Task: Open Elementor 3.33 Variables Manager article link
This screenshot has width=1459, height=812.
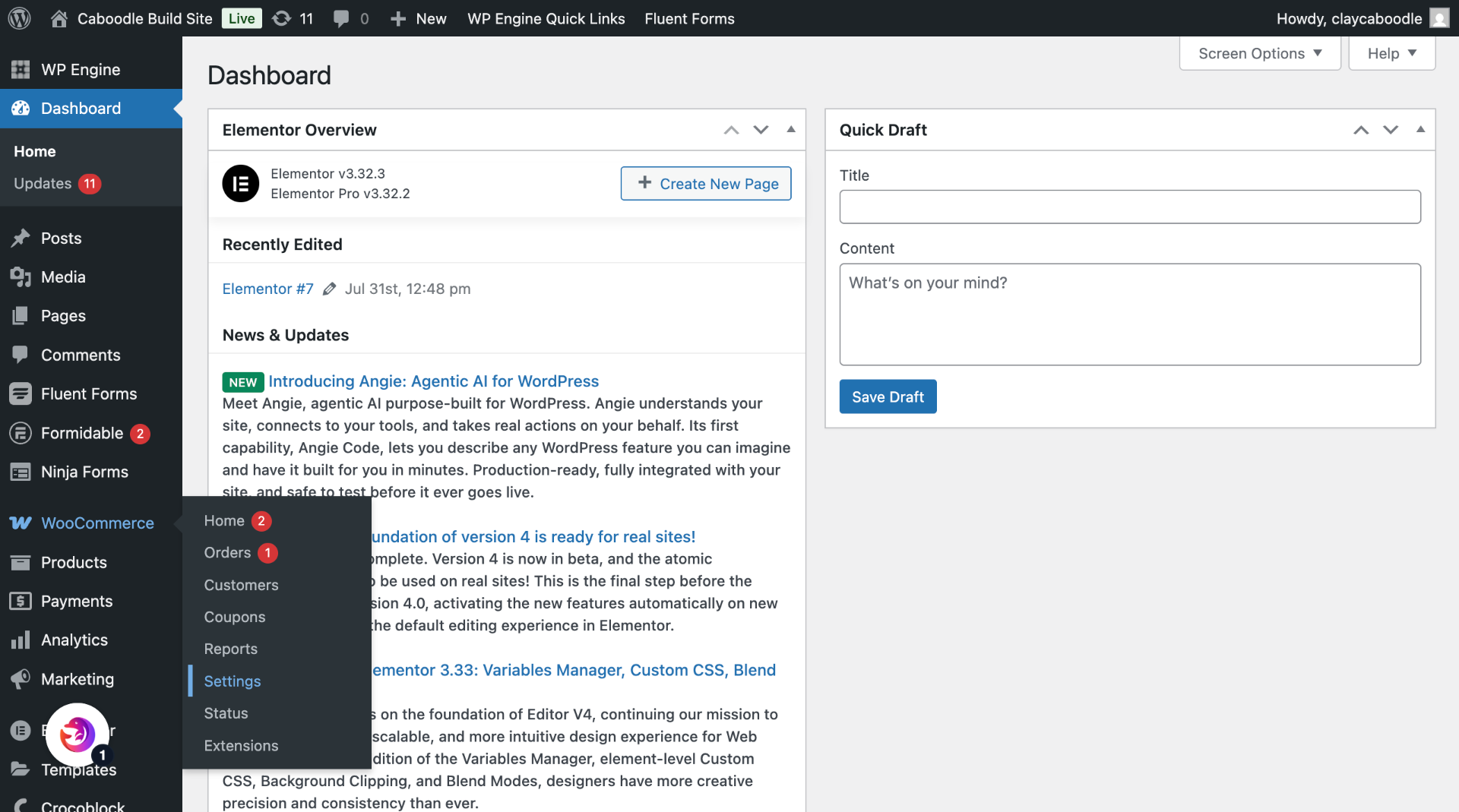Action: tap(574, 670)
